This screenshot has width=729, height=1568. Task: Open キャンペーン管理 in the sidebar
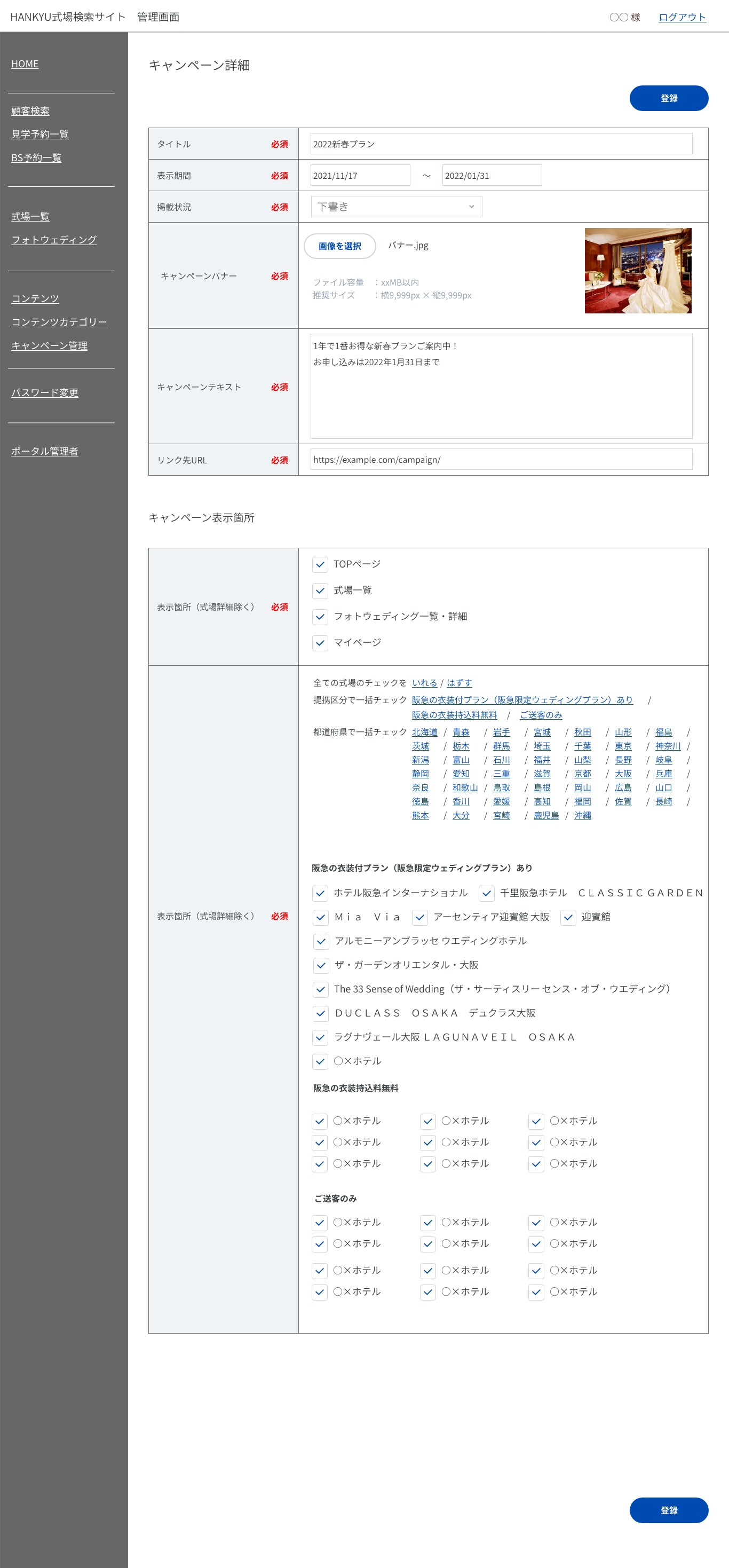pos(49,346)
